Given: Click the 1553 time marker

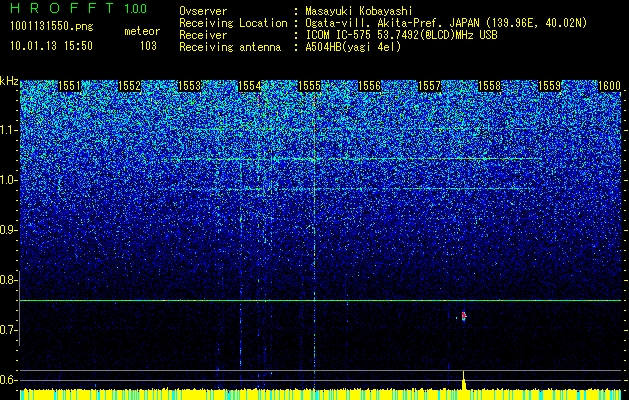Looking at the screenshot, I should coord(189,86).
